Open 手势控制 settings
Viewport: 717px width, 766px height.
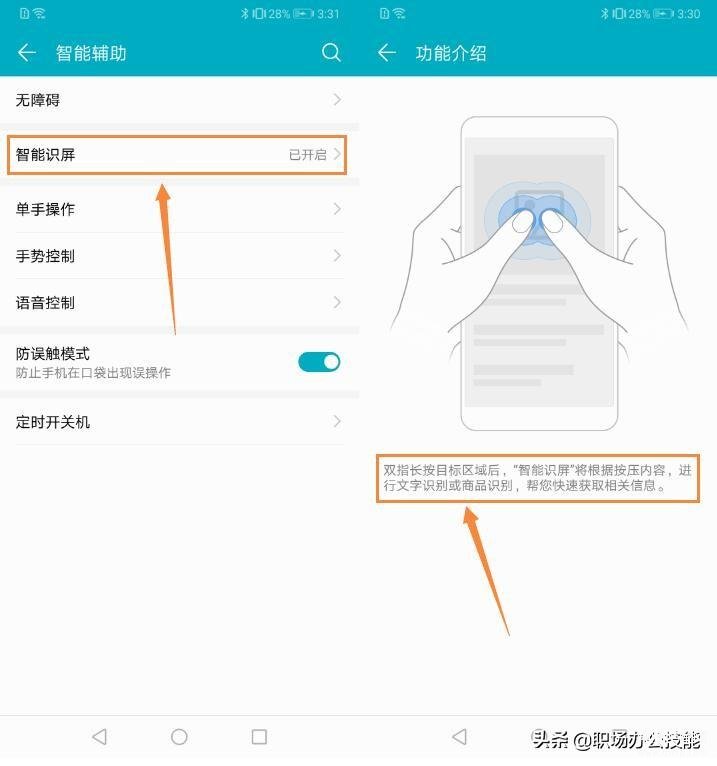pyautogui.click(x=179, y=255)
